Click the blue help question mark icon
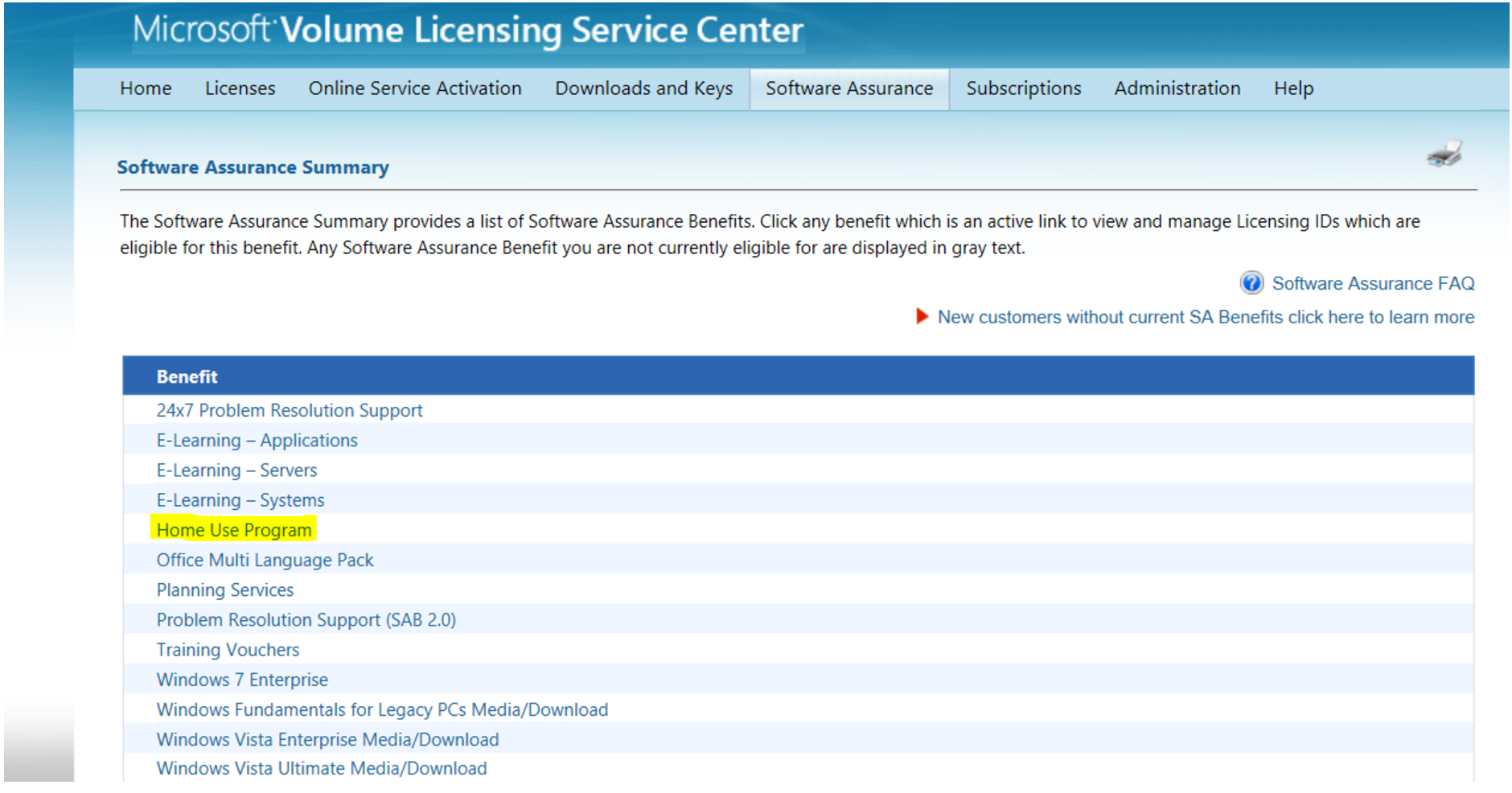Image resolution: width=1512 pixels, height=793 pixels. (1251, 283)
